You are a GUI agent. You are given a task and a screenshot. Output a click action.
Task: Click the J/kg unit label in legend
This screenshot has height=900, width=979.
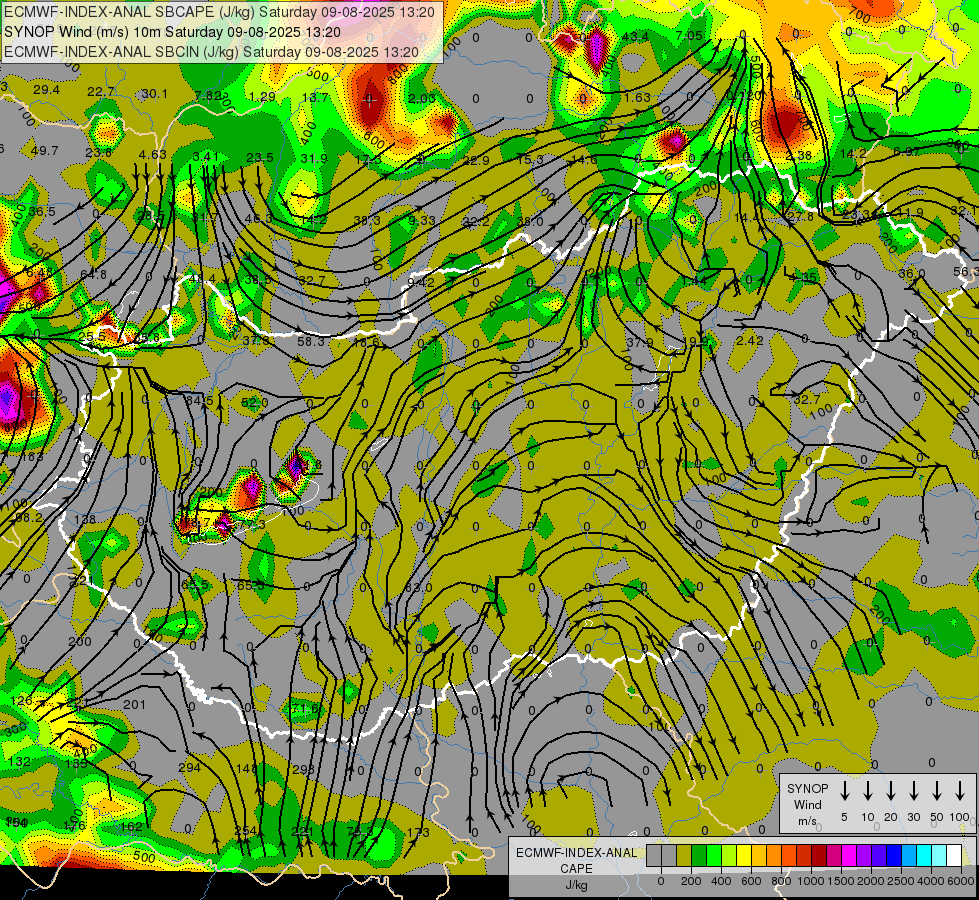click(x=576, y=885)
